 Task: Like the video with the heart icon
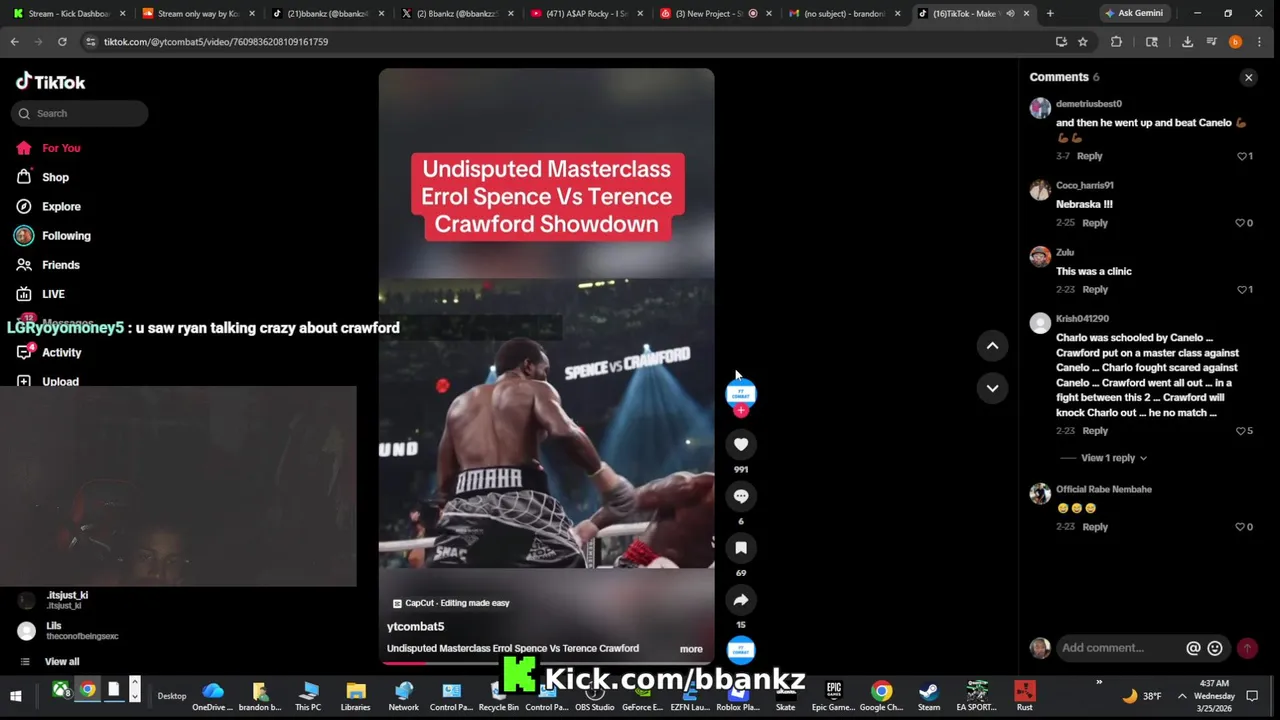coord(741,444)
